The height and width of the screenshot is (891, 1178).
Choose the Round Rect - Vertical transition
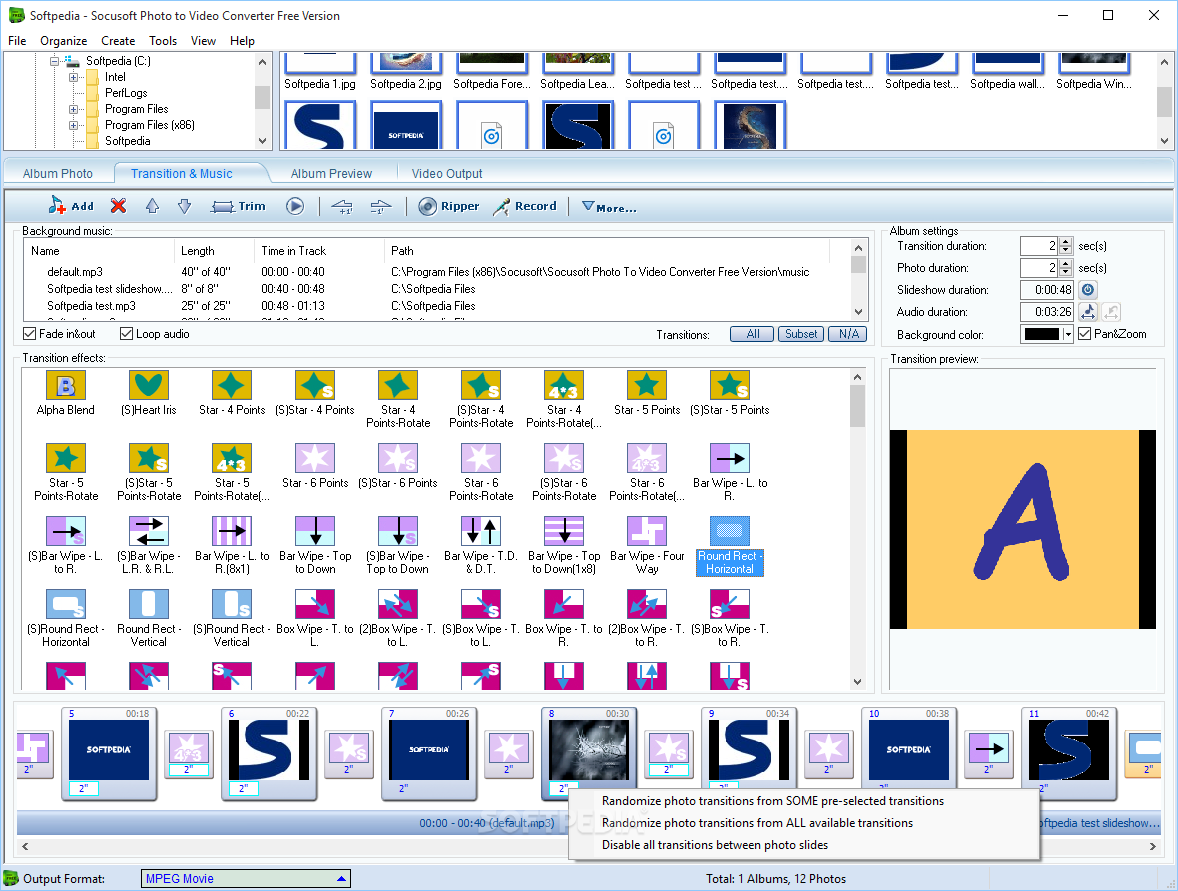148,618
